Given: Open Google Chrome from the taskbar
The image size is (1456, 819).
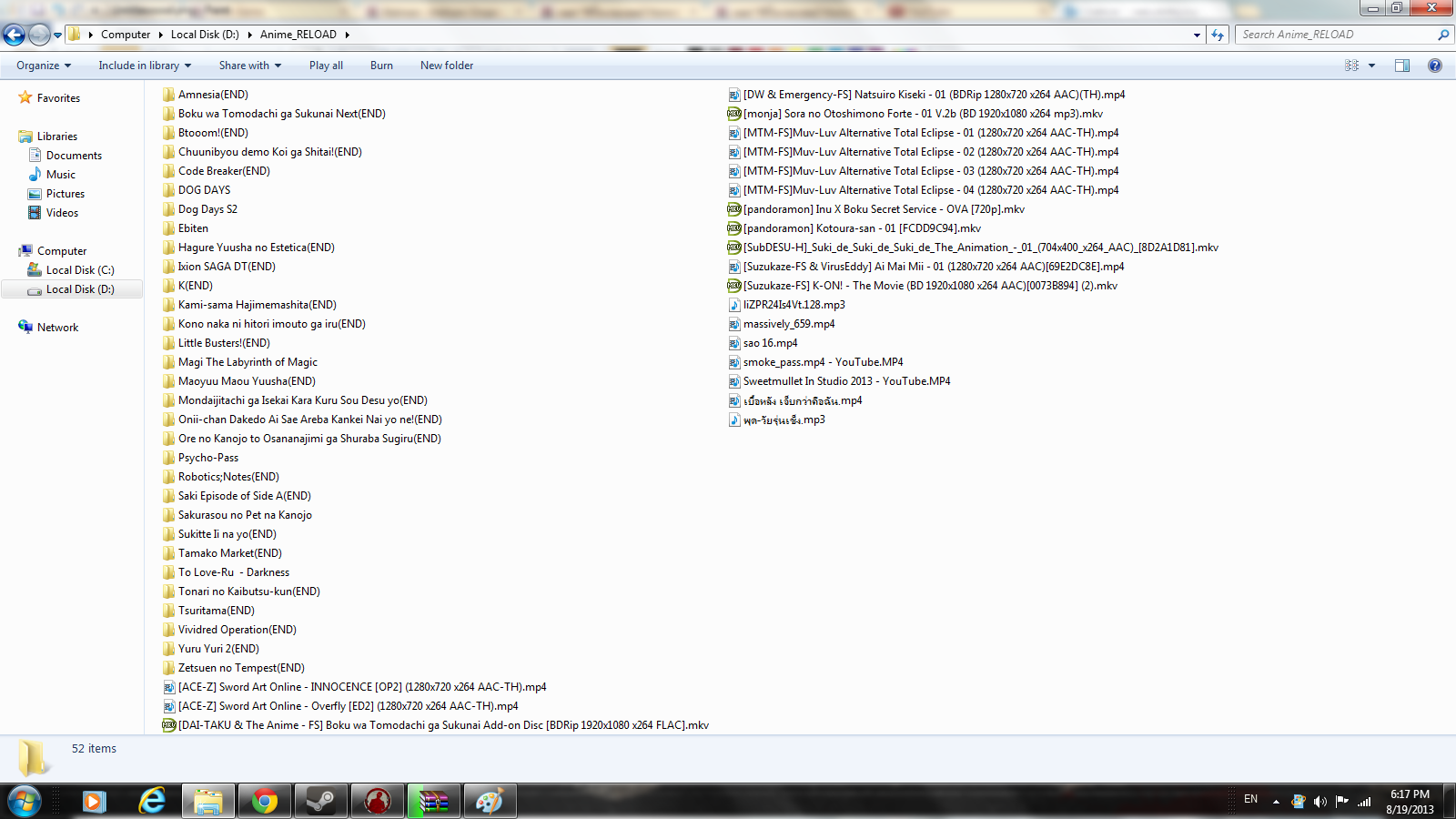Looking at the screenshot, I should pyautogui.click(x=265, y=802).
